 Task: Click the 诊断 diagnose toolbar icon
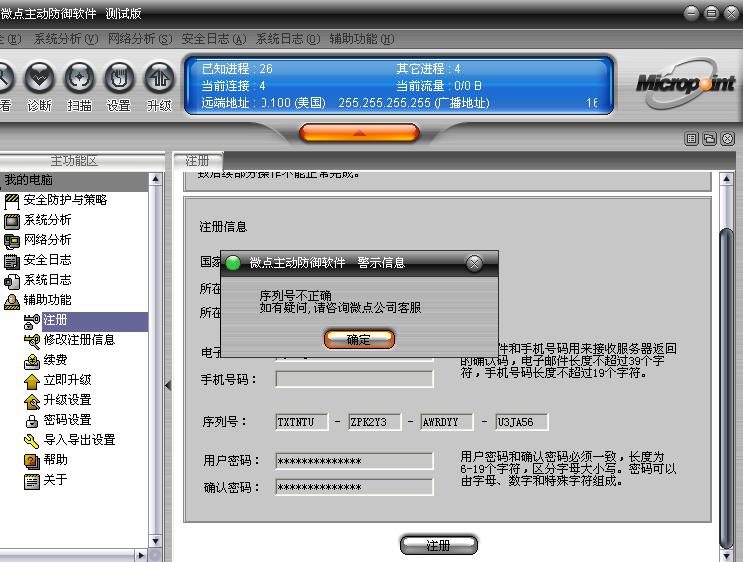(39, 78)
